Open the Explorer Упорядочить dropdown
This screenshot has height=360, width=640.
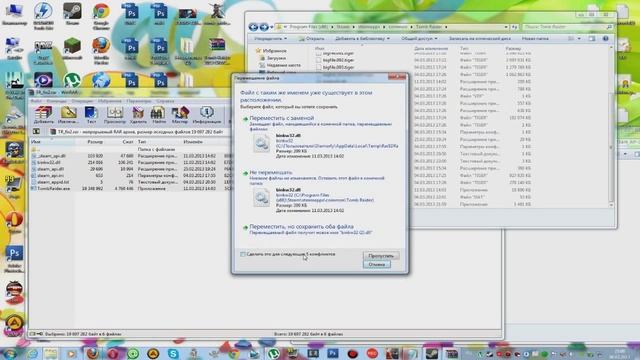(x=270, y=38)
